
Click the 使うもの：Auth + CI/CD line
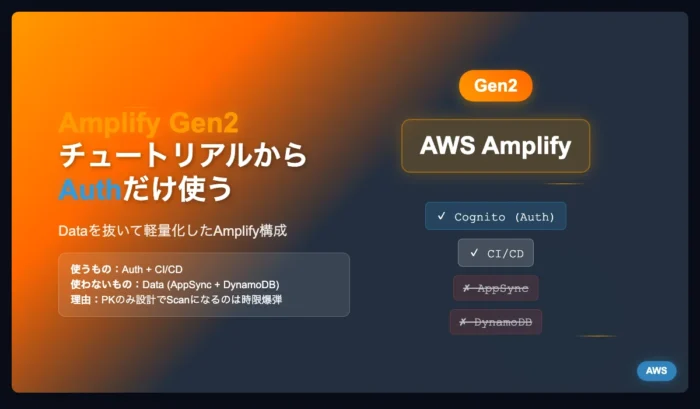pos(127,269)
